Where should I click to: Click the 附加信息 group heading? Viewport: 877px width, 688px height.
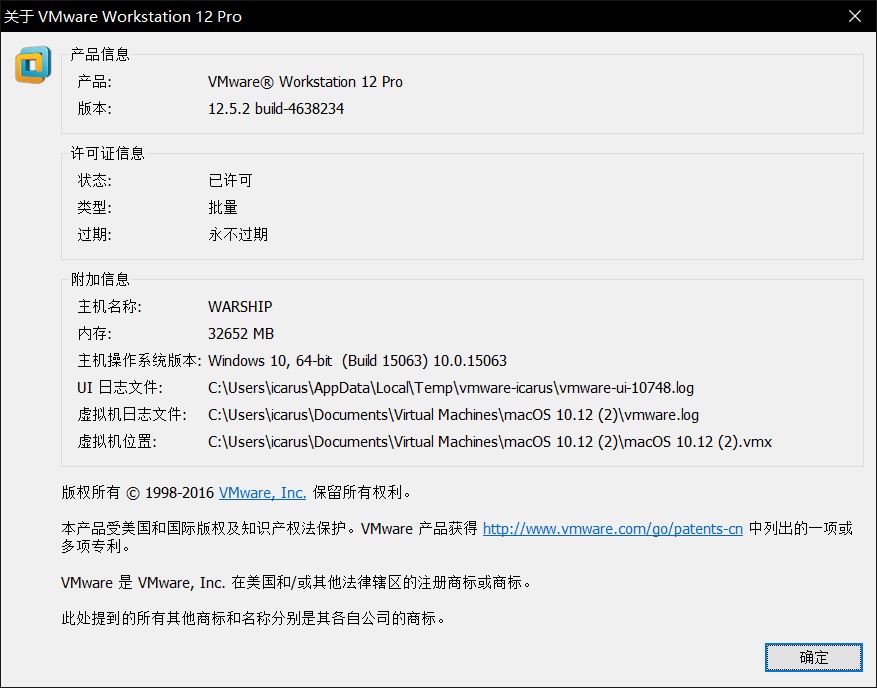(100, 279)
